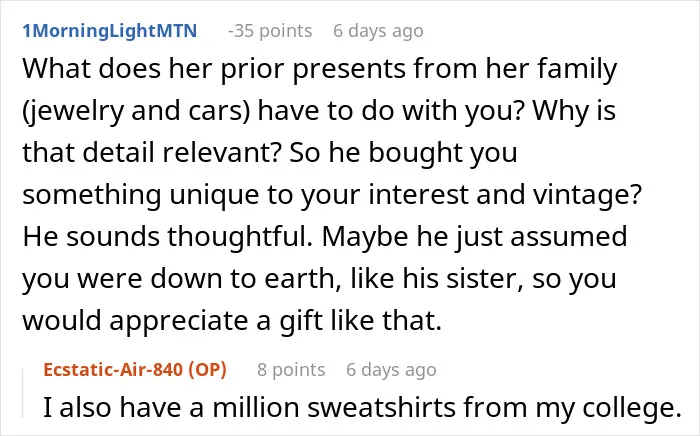Click the reply text about million sweatshirts
700x436 pixels.
click(x=362, y=407)
